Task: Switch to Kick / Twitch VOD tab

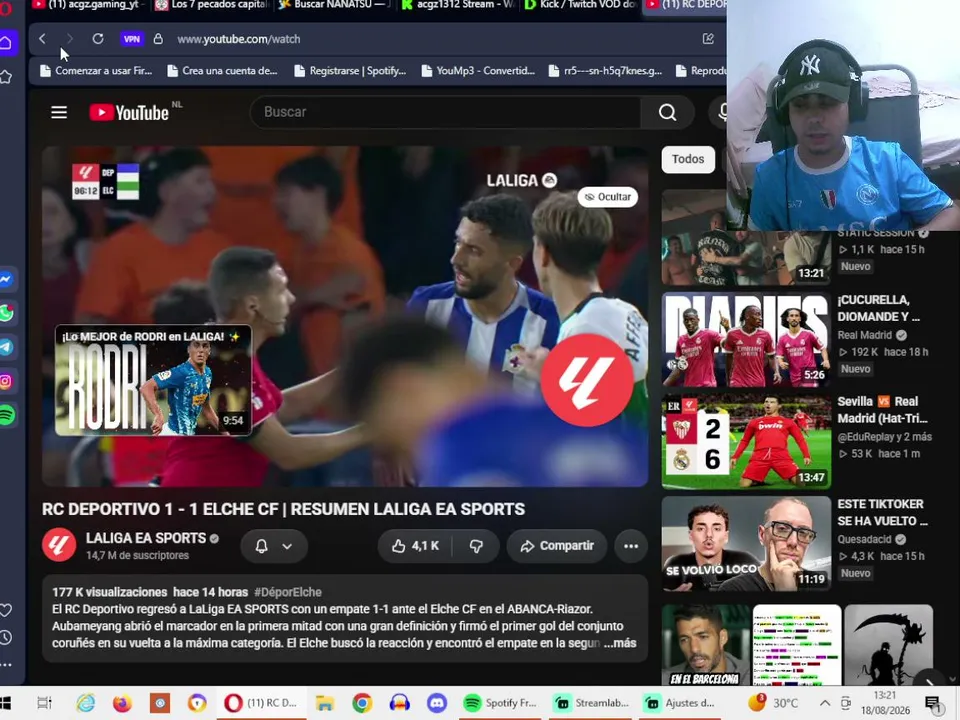Action: [x=582, y=4]
